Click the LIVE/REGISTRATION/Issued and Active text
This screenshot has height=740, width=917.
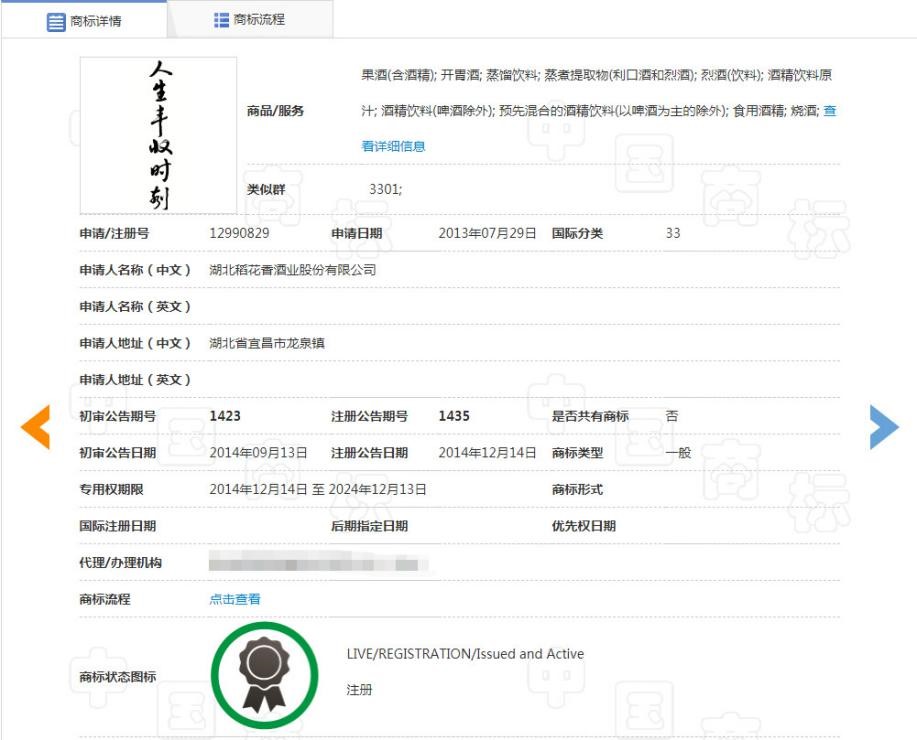pos(465,654)
